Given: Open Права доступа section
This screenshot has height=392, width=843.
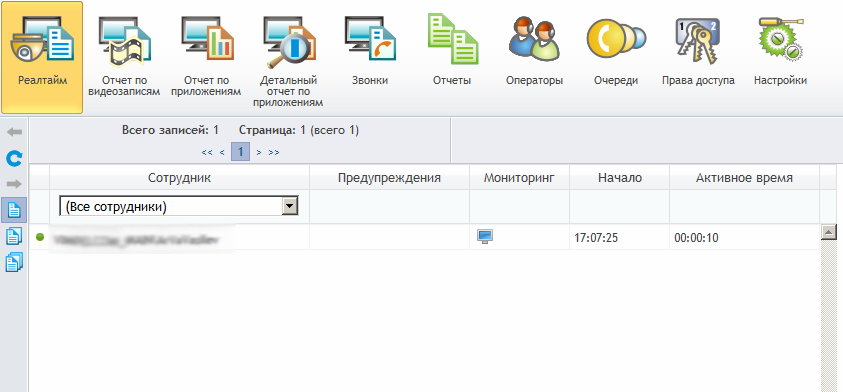Looking at the screenshot, I should click(x=698, y=51).
